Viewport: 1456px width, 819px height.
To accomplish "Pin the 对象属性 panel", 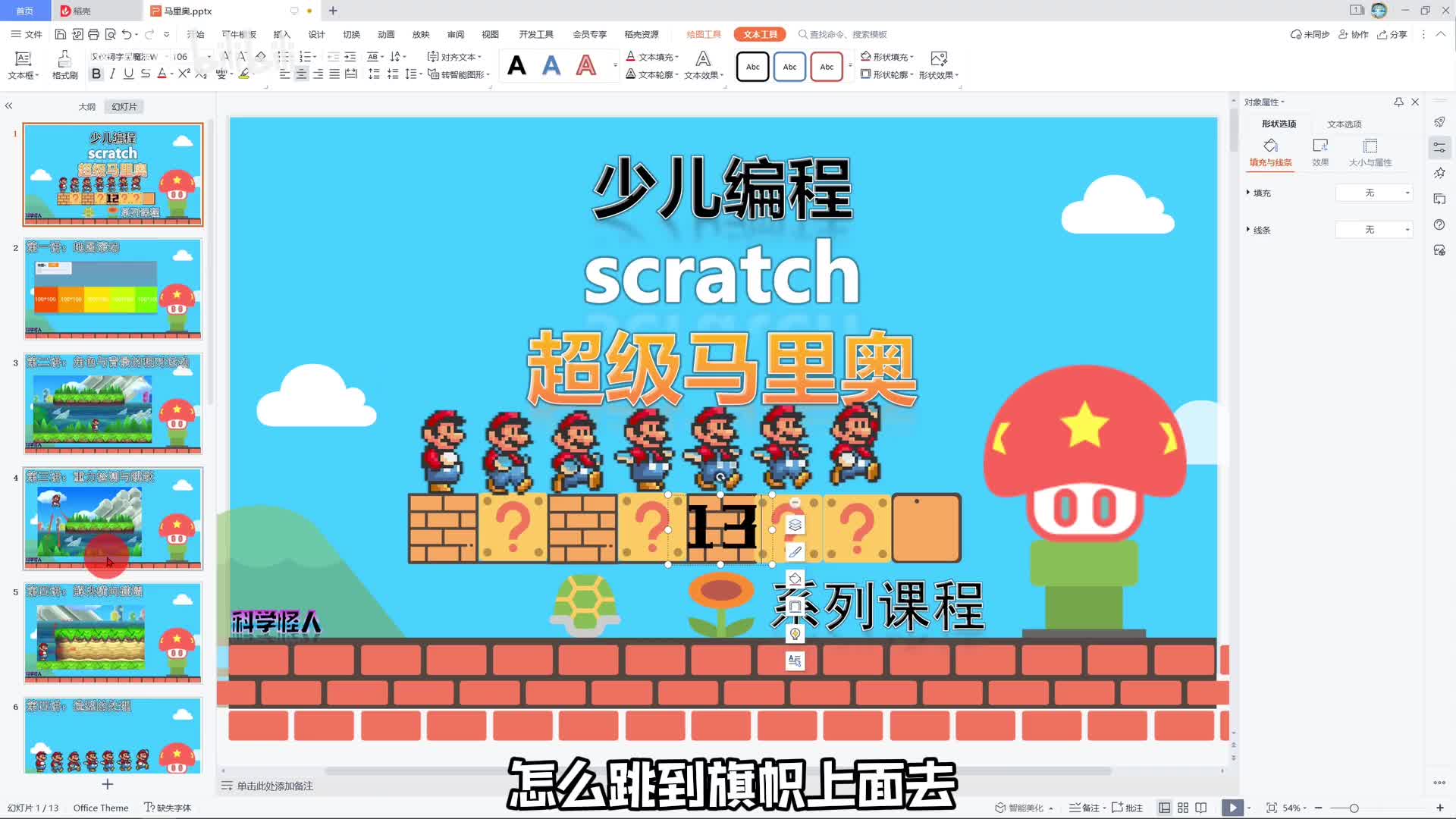I will click(1398, 102).
